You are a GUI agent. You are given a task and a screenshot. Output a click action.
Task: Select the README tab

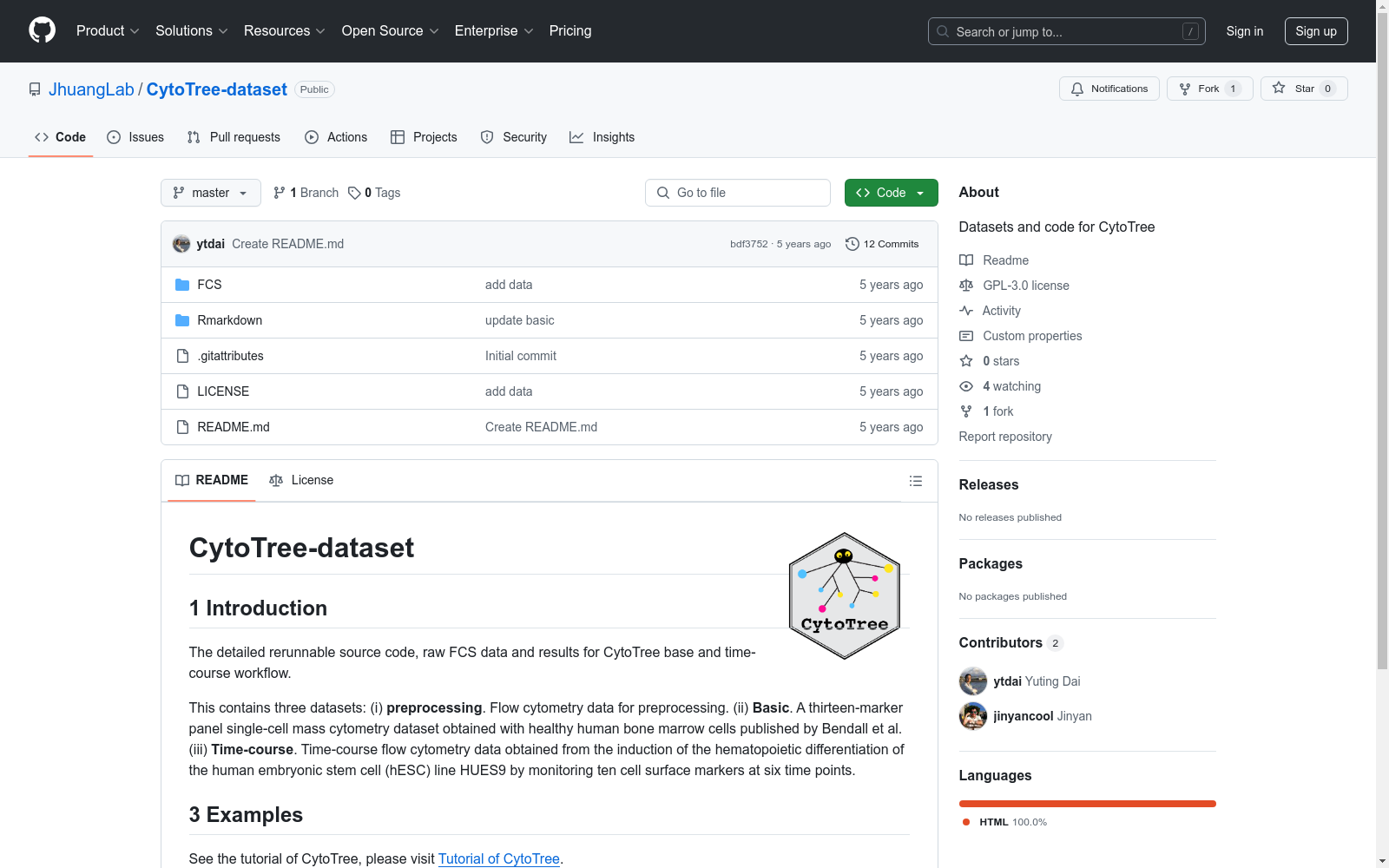(x=212, y=480)
